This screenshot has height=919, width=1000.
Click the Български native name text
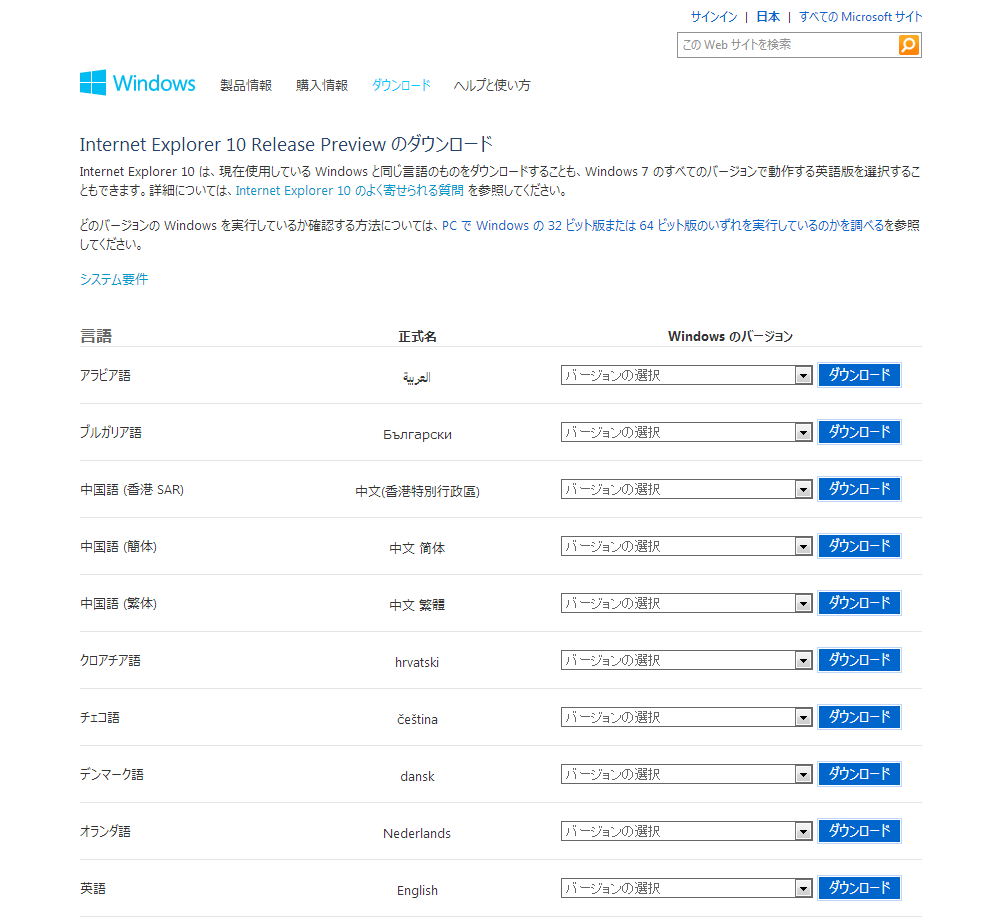click(x=417, y=434)
